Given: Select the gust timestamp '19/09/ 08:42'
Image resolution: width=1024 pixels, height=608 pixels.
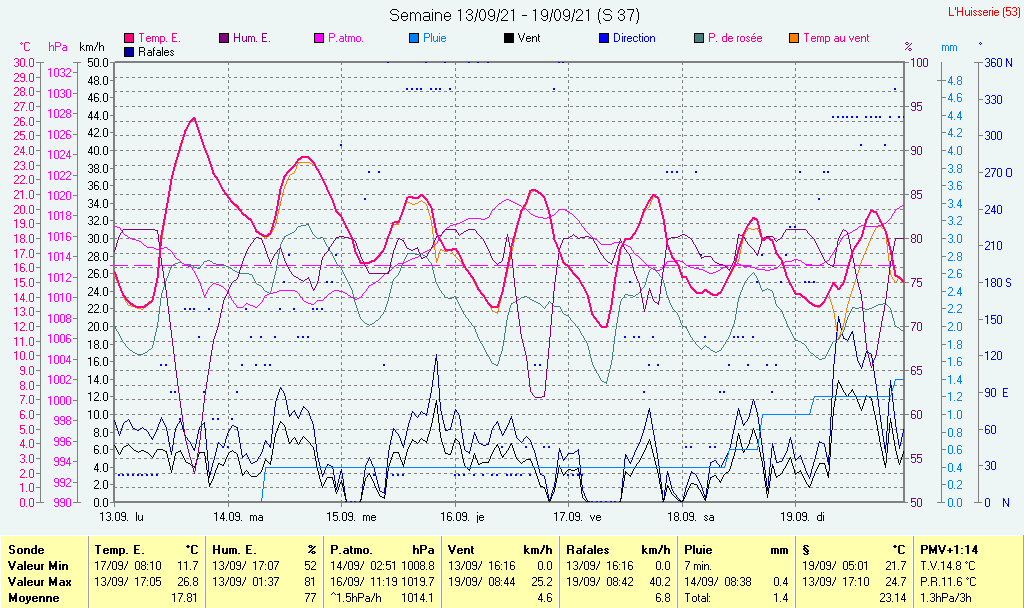Looking at the screenshot, I should tap(600, 582).
